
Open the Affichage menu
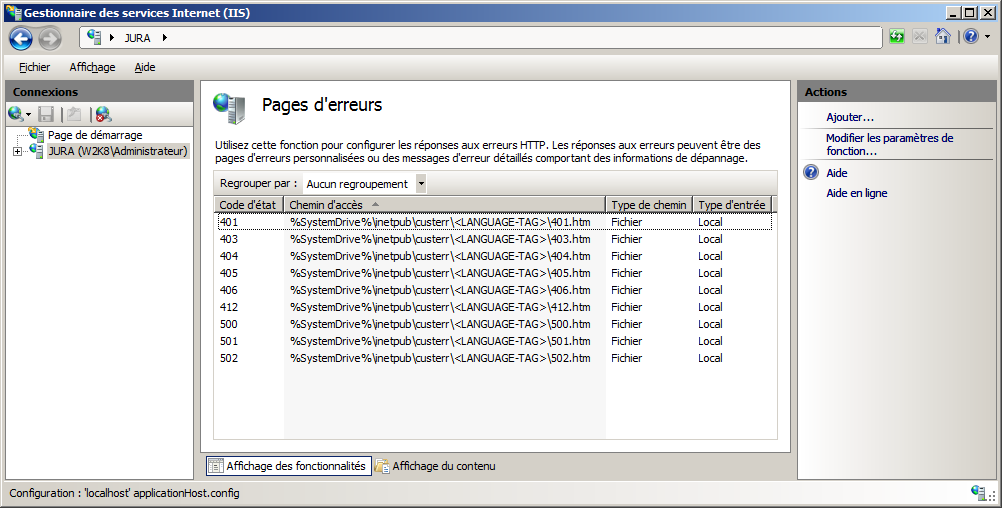[92, 67]
